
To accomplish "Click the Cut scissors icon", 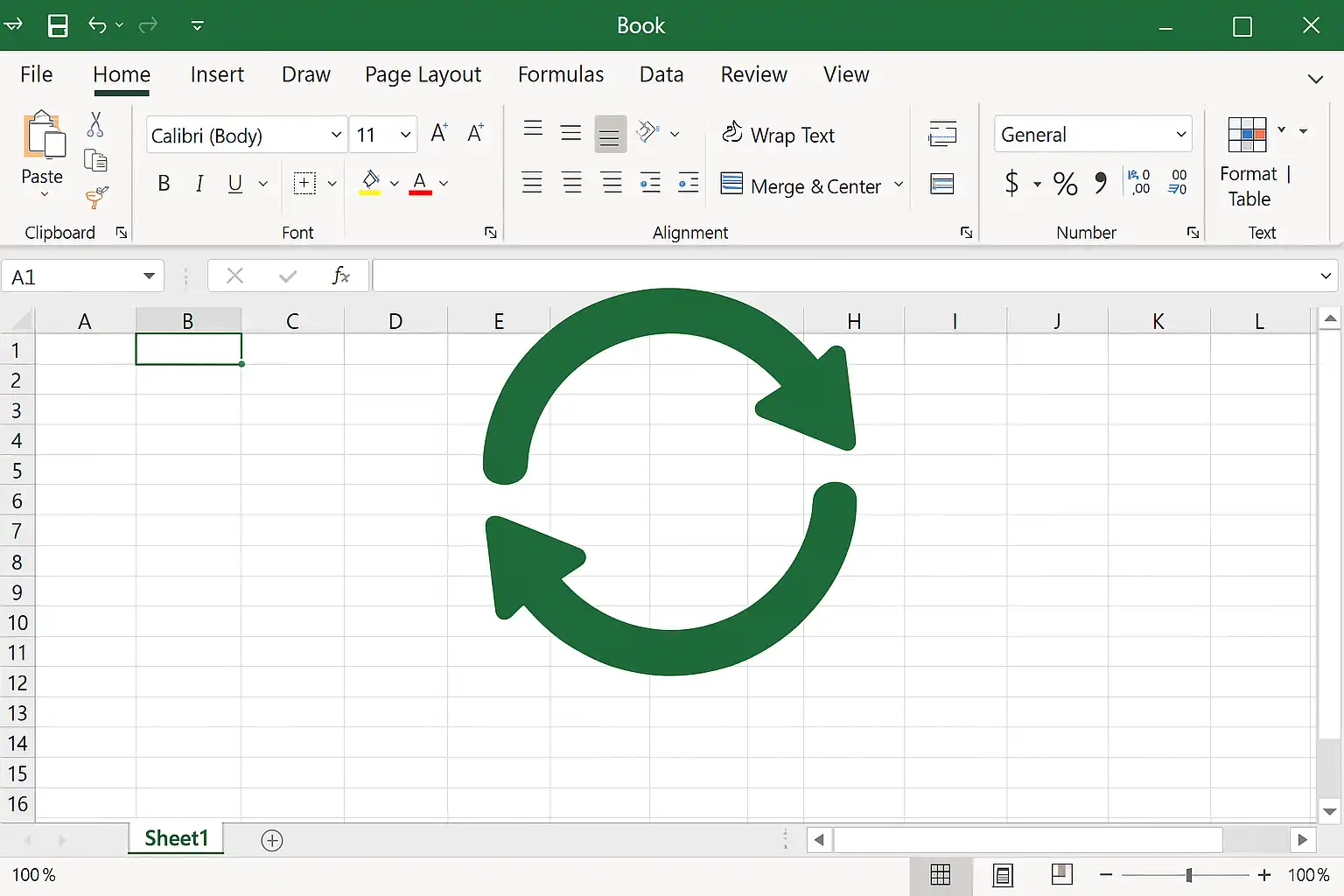I will 95,124.
